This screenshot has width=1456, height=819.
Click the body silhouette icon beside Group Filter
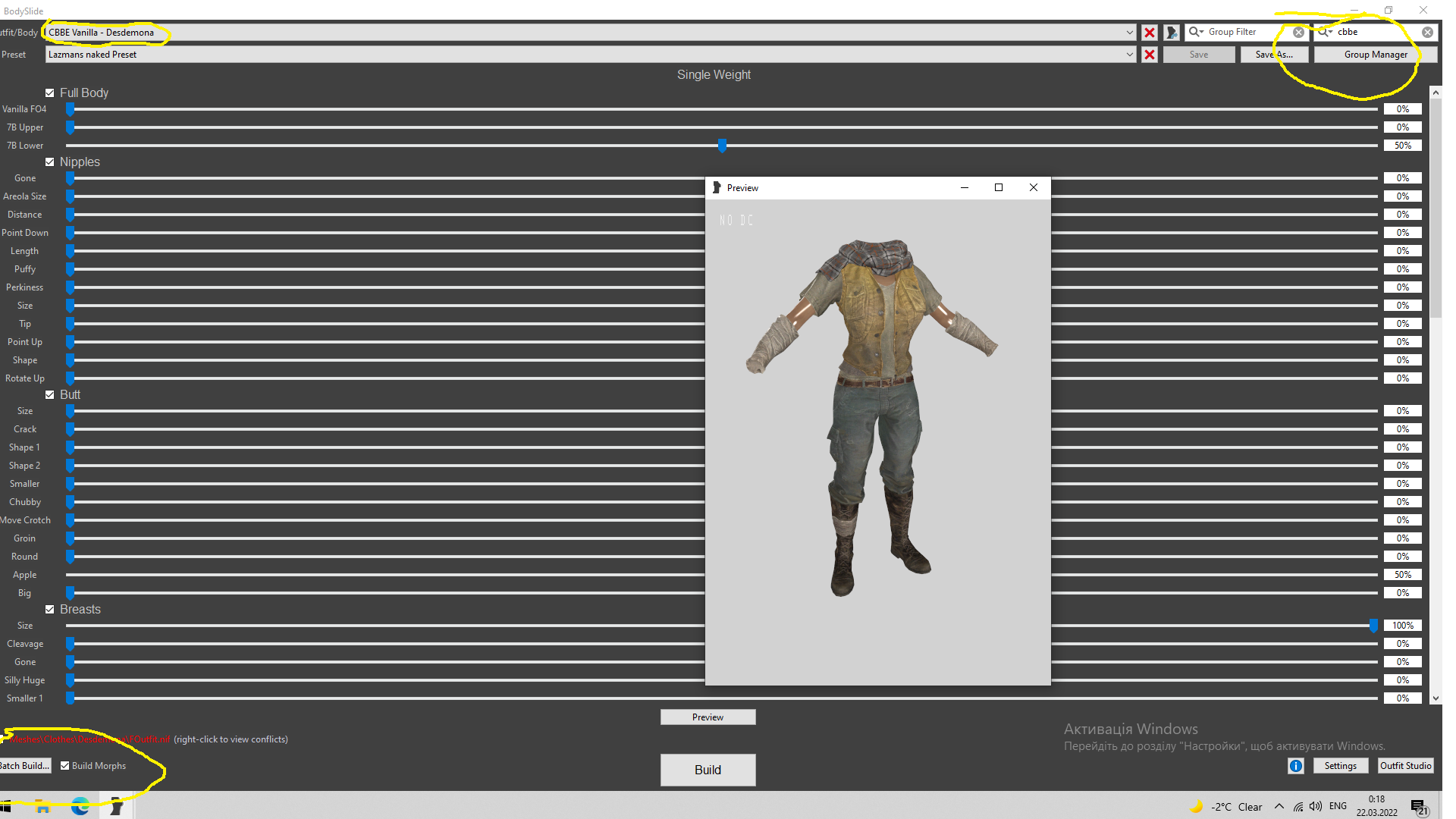pos(1172,33)
